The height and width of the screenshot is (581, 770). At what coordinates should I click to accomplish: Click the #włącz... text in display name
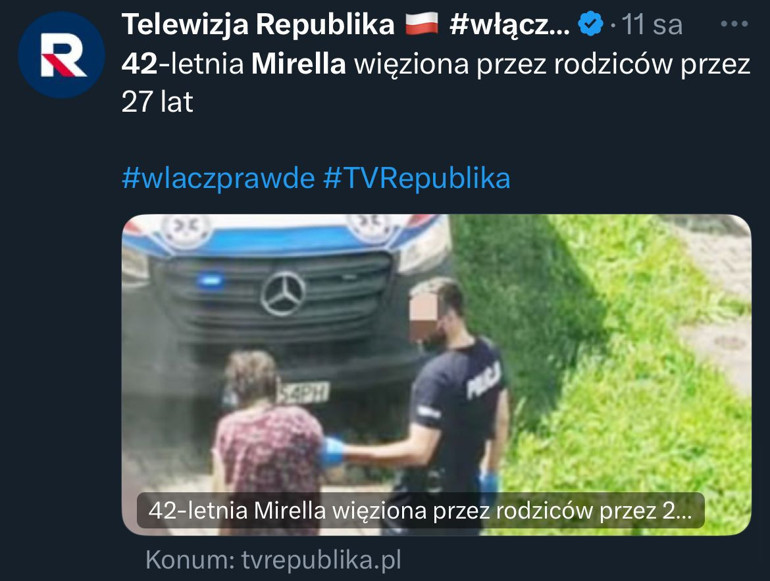(x=509, y=24)
